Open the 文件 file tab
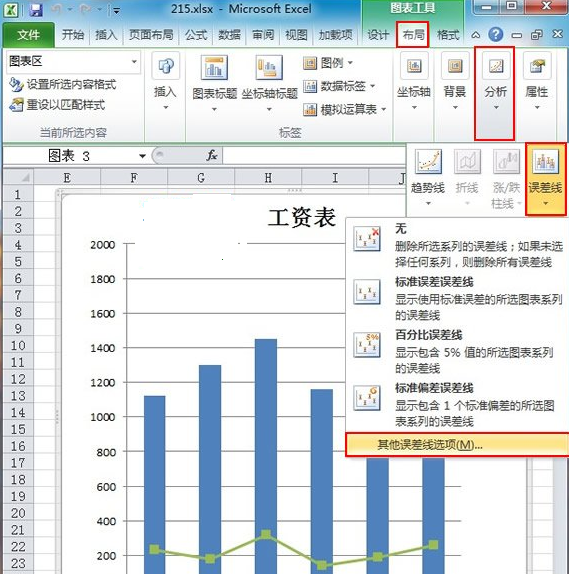Screen dimensions: 569x574 (29, 35)
